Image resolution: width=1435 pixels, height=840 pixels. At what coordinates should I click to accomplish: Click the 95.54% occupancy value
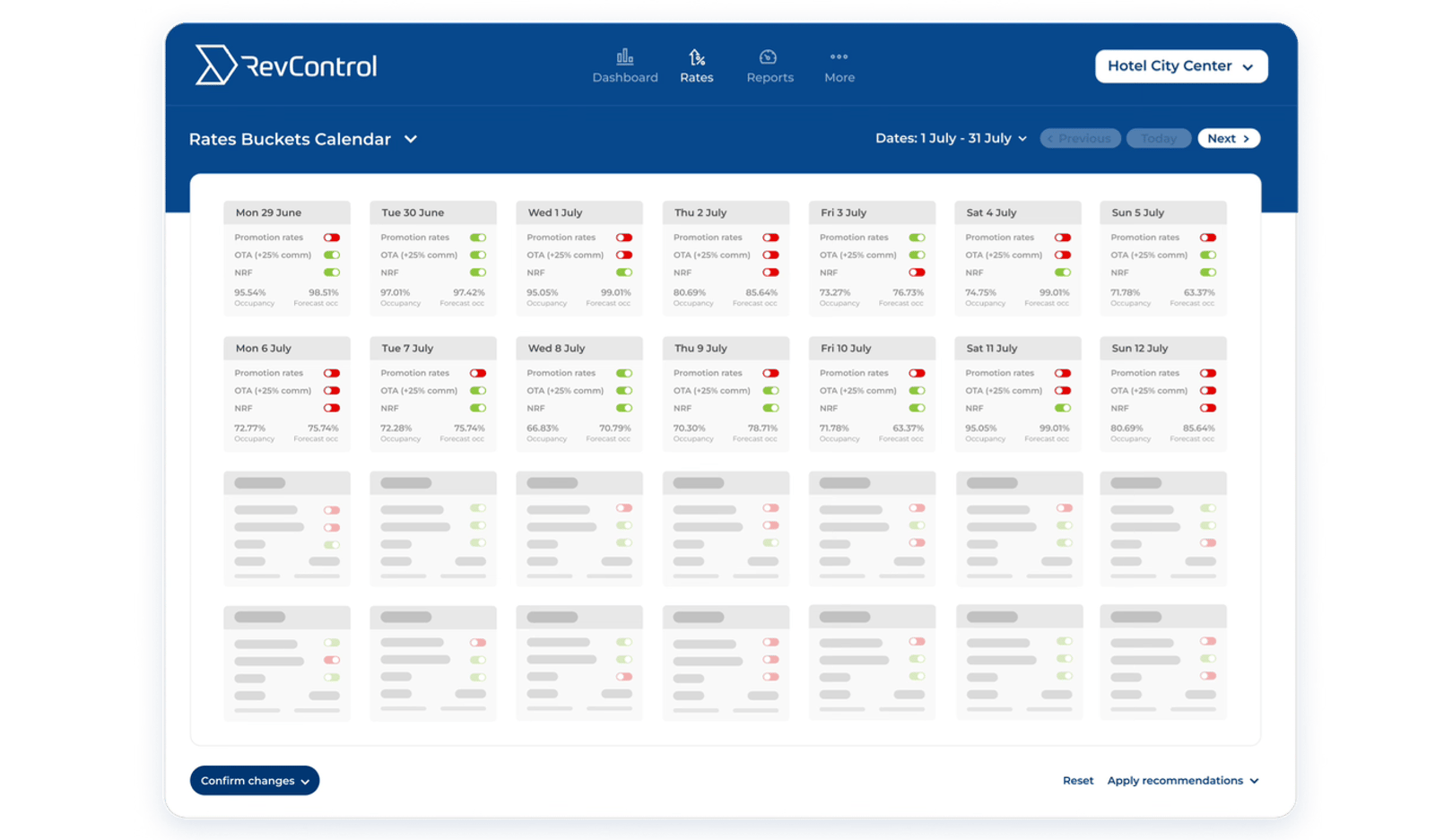click(x=250, y=292)
